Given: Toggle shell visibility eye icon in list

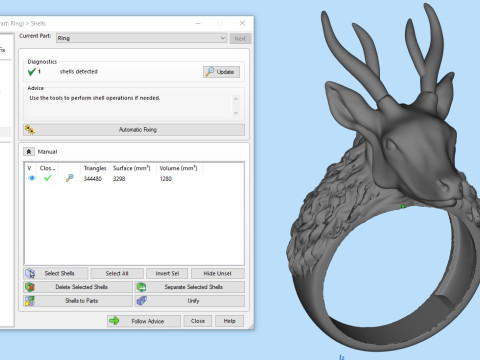Looking at the screenshot, I should 32,178.
